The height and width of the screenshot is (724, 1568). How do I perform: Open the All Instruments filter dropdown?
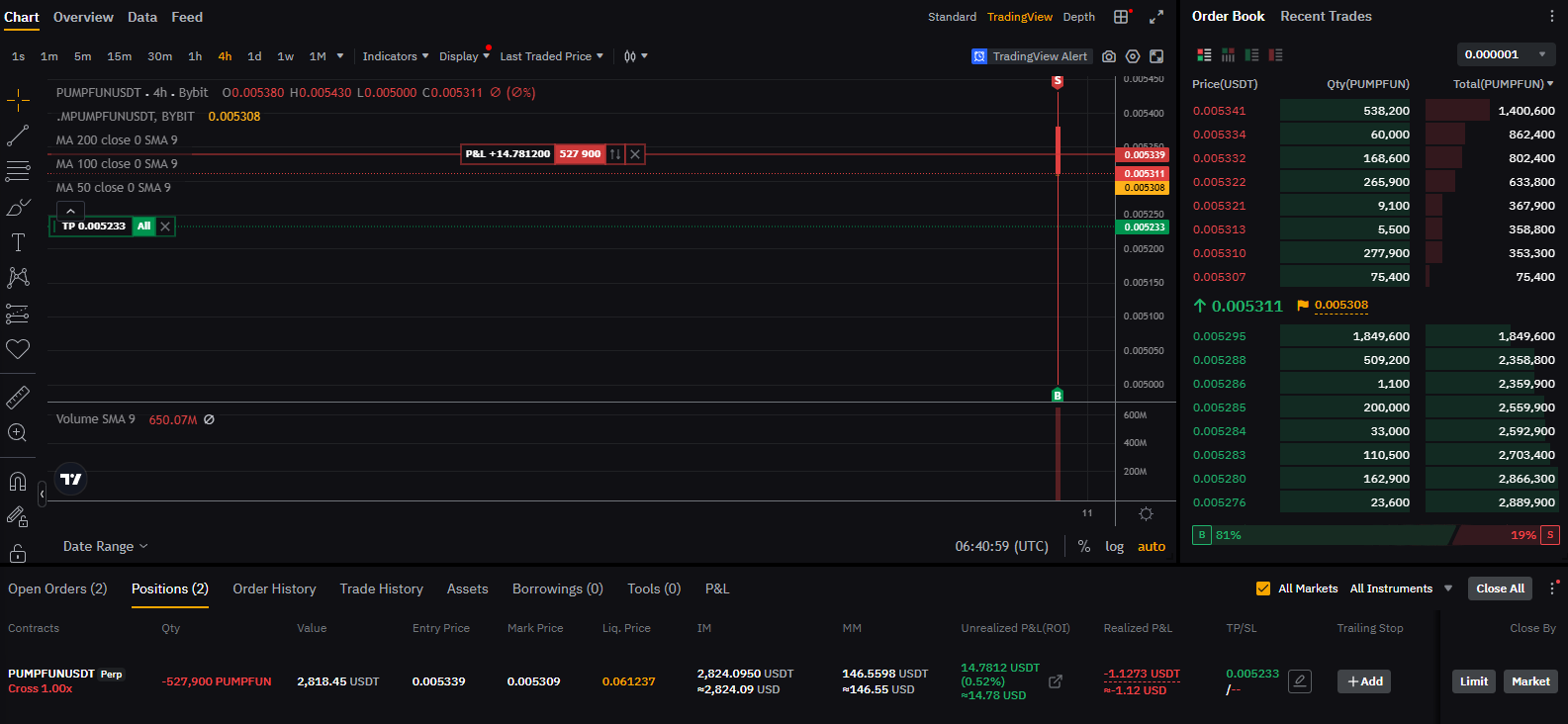point(1401,588)
